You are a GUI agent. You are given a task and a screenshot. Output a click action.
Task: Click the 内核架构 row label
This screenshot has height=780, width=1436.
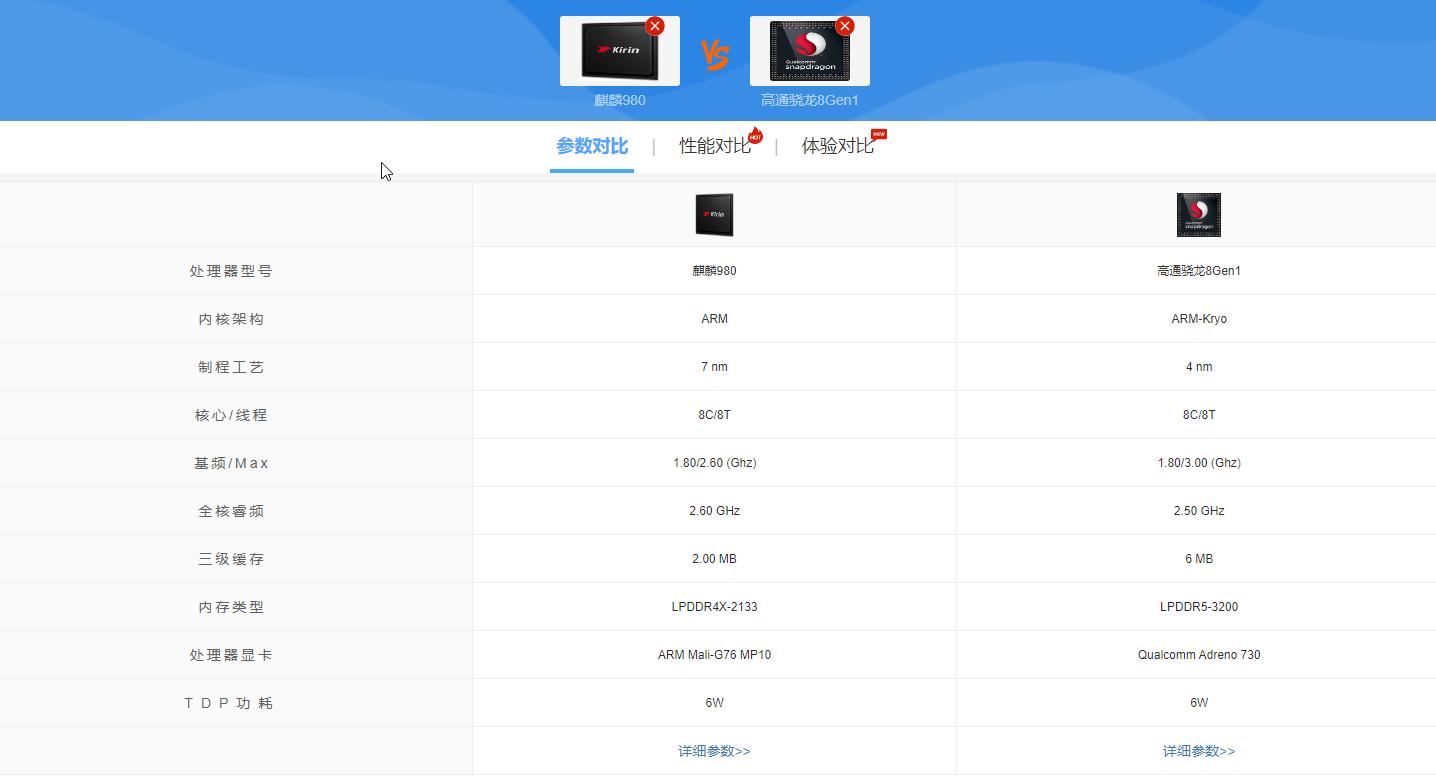coord(231,319)
